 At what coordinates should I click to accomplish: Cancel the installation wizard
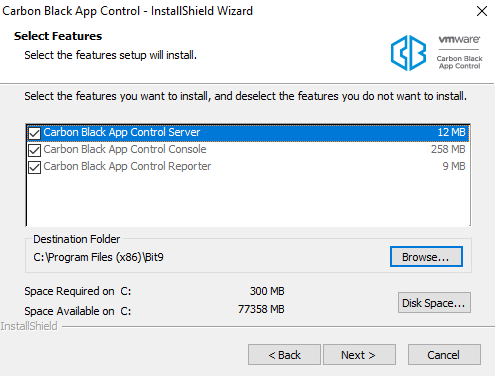pyautogui.click(x=444, y=355)
